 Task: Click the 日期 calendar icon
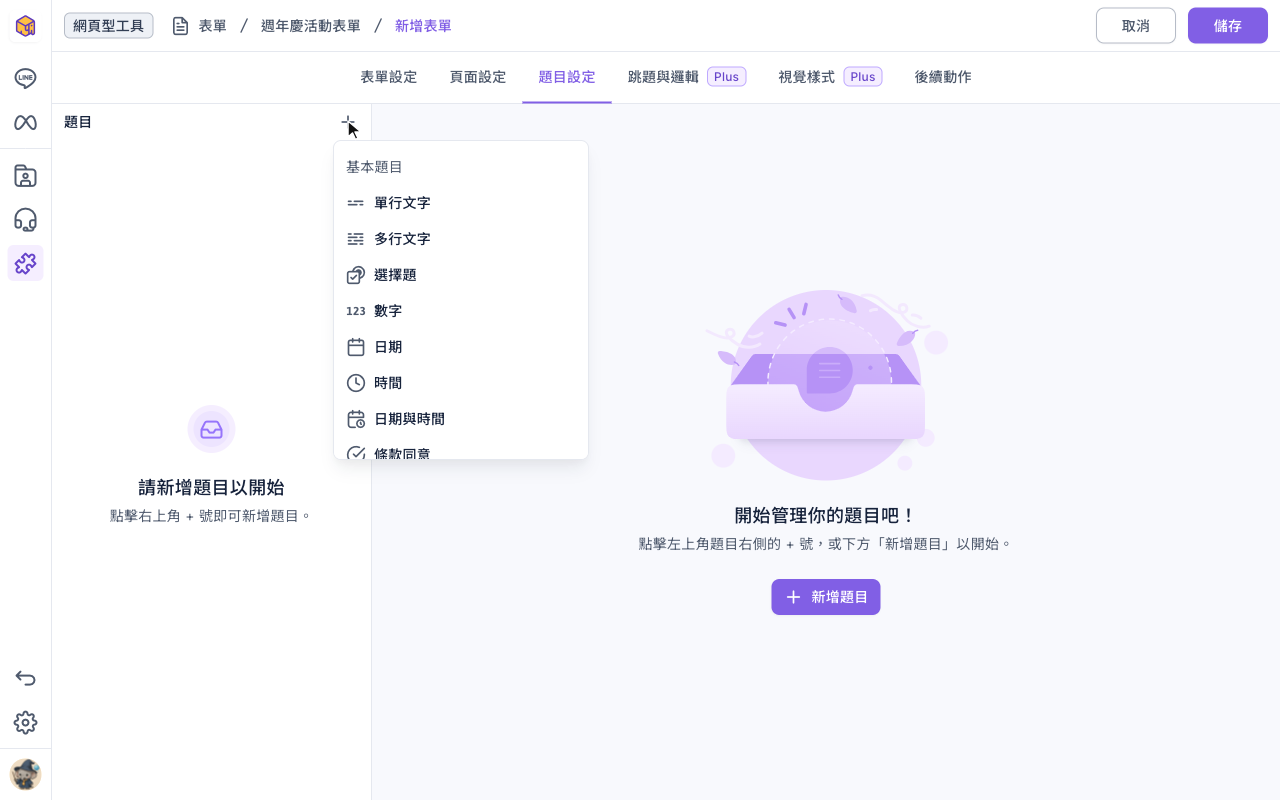[355, 347]
